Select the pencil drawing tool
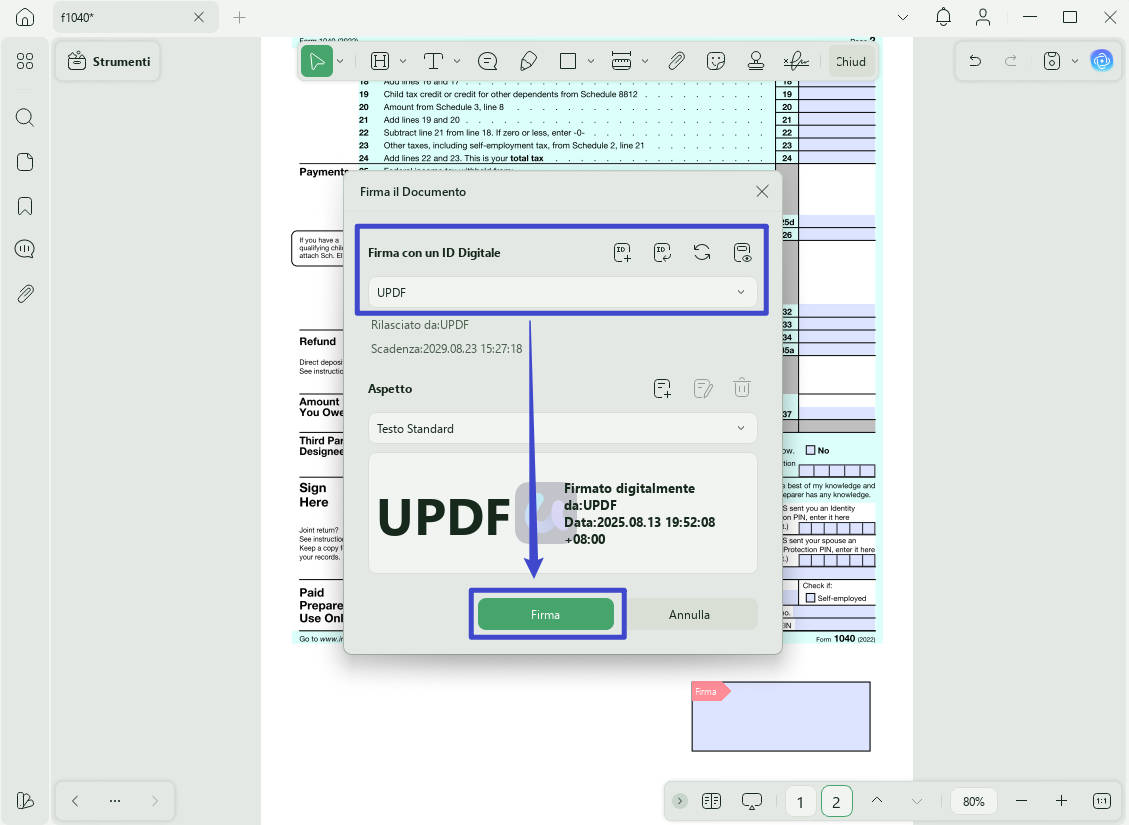The height and width of the screenshot is (825, 1129). [528, 61]
